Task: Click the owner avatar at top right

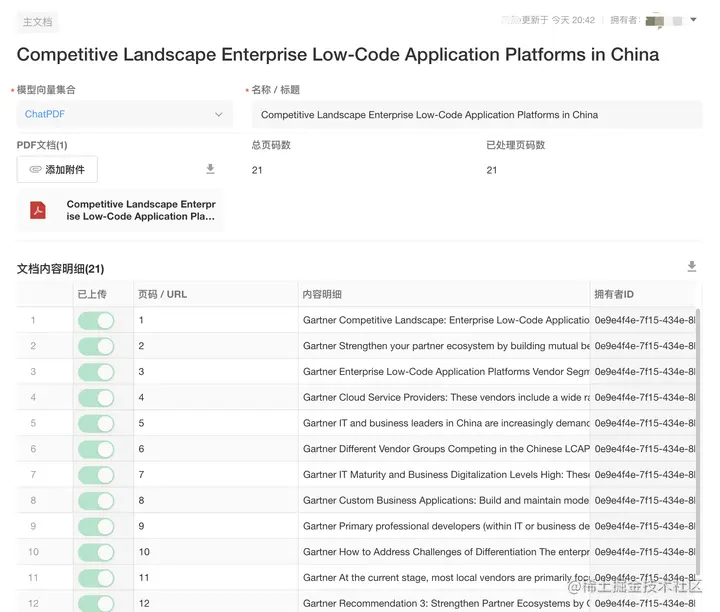Action: tap(654, 21)
